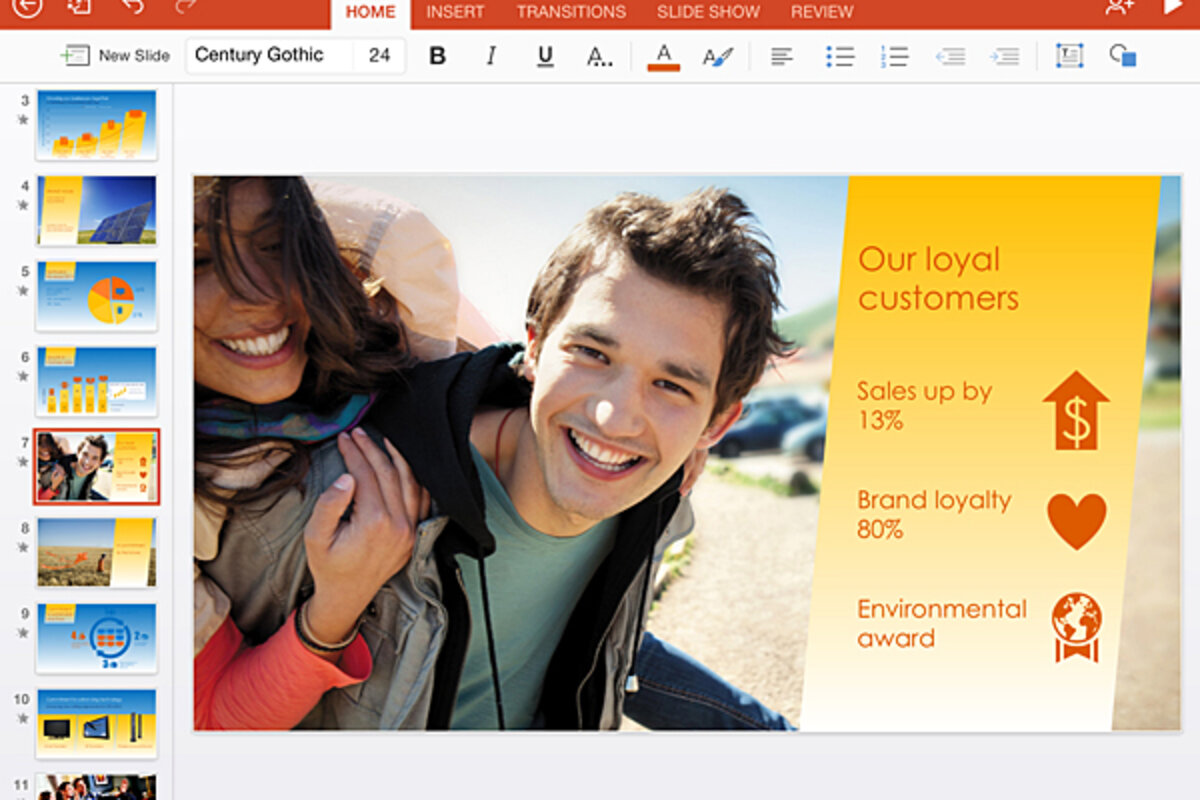
Task: Switch to the INSERT tab
Action: 455,13
